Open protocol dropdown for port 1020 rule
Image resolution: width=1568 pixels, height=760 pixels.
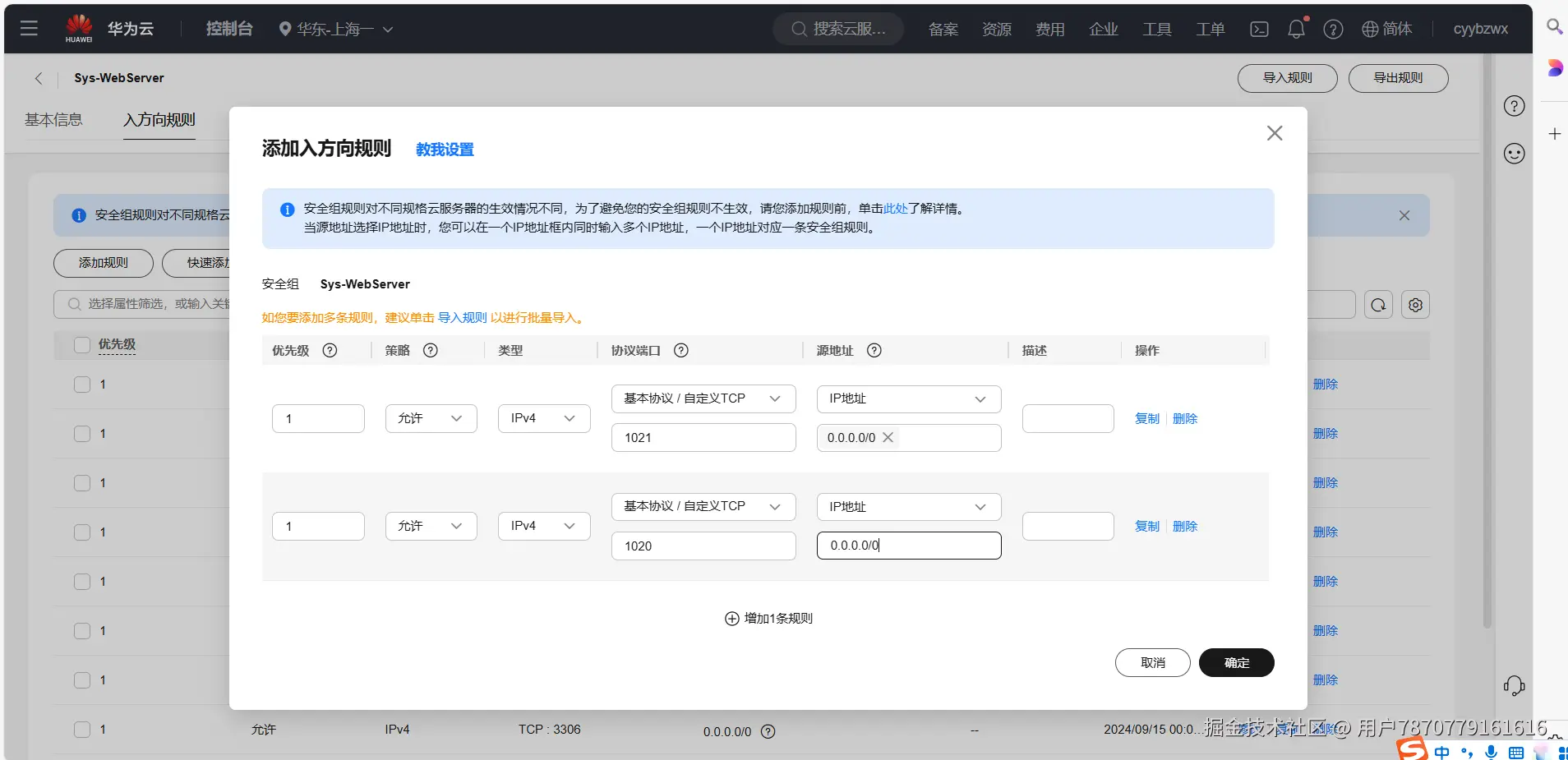coord(703,506)
